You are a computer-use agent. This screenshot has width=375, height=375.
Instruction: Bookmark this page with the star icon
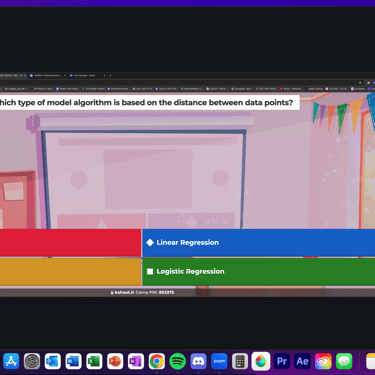pyautogui.click(x=360, y=83)
